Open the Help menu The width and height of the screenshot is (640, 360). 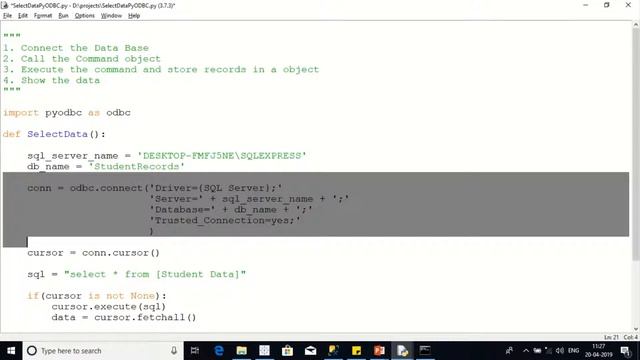point(134,16)
